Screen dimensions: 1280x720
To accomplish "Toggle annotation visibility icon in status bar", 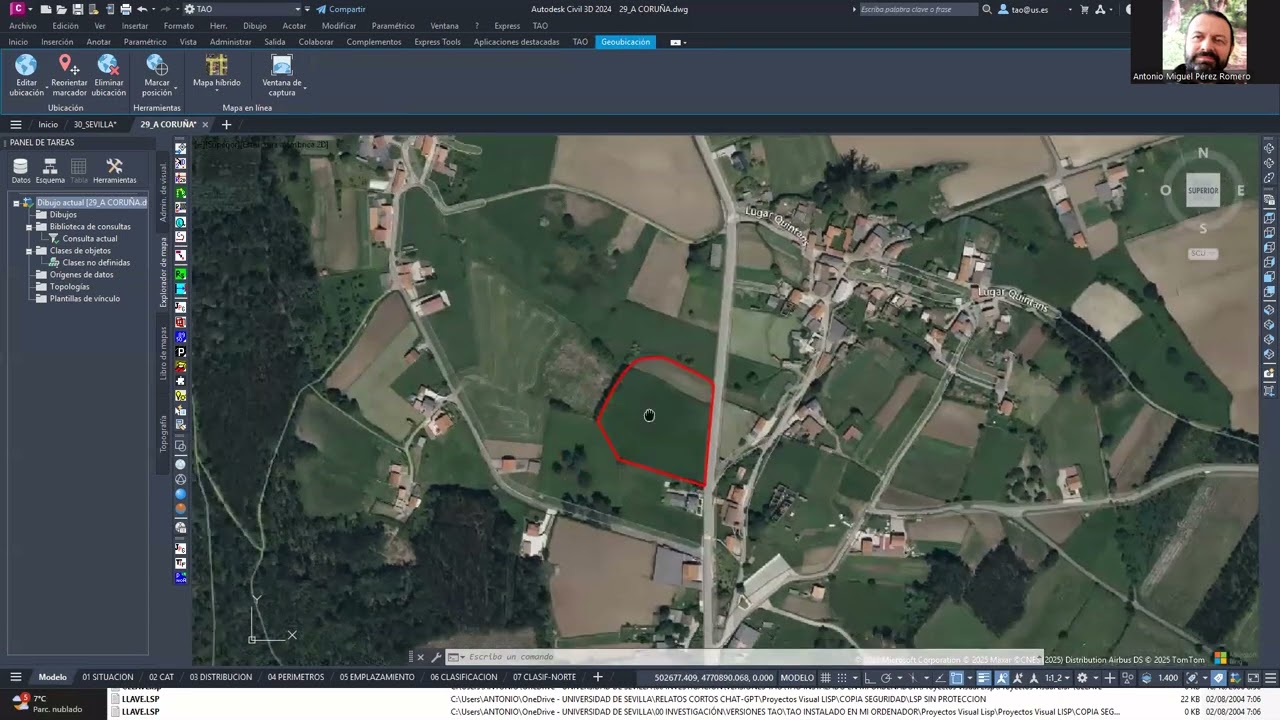I will (1002, 678).
